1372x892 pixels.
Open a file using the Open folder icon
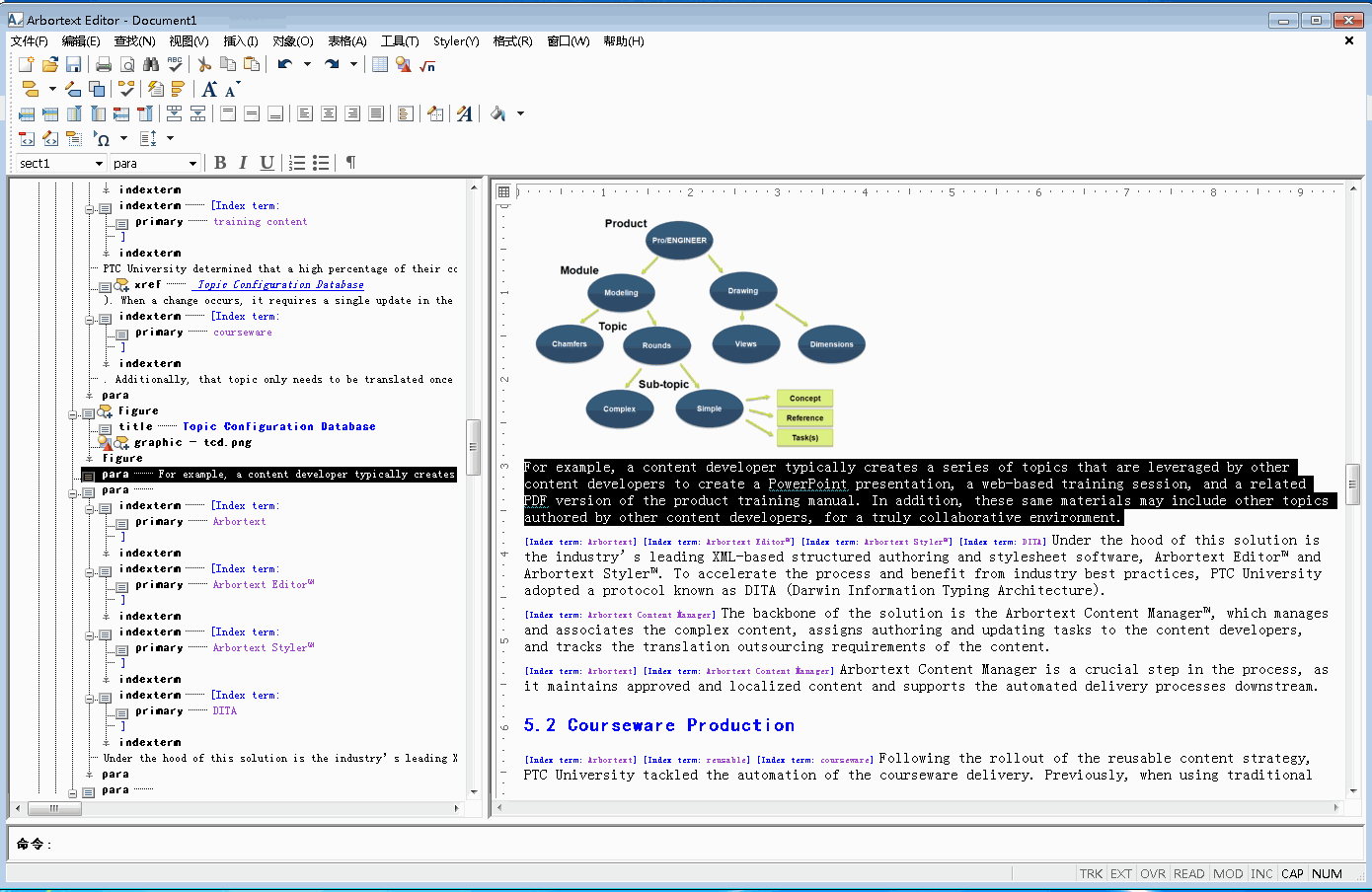(x=50, y=64)
